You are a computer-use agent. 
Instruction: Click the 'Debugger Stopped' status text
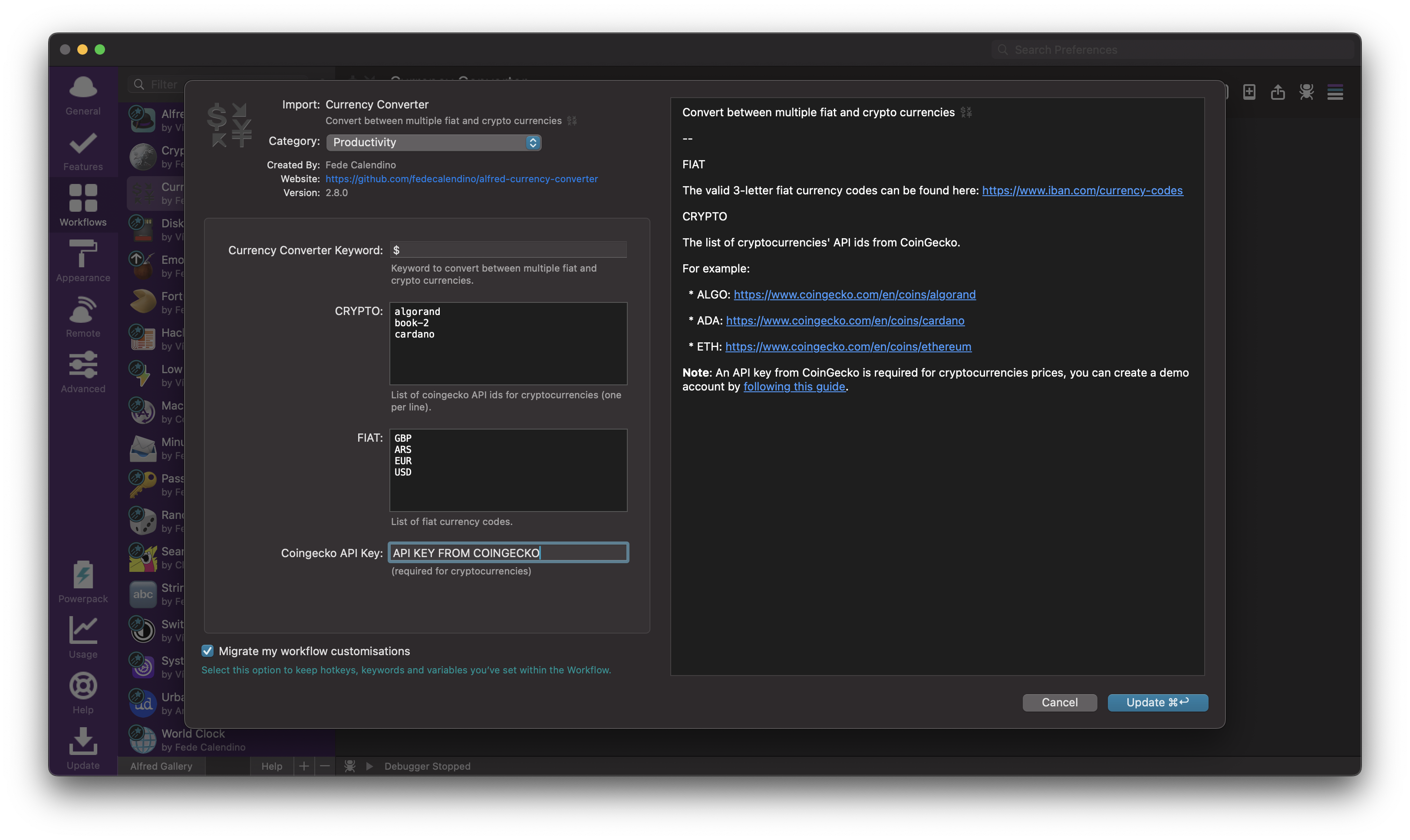click(427, 766)
